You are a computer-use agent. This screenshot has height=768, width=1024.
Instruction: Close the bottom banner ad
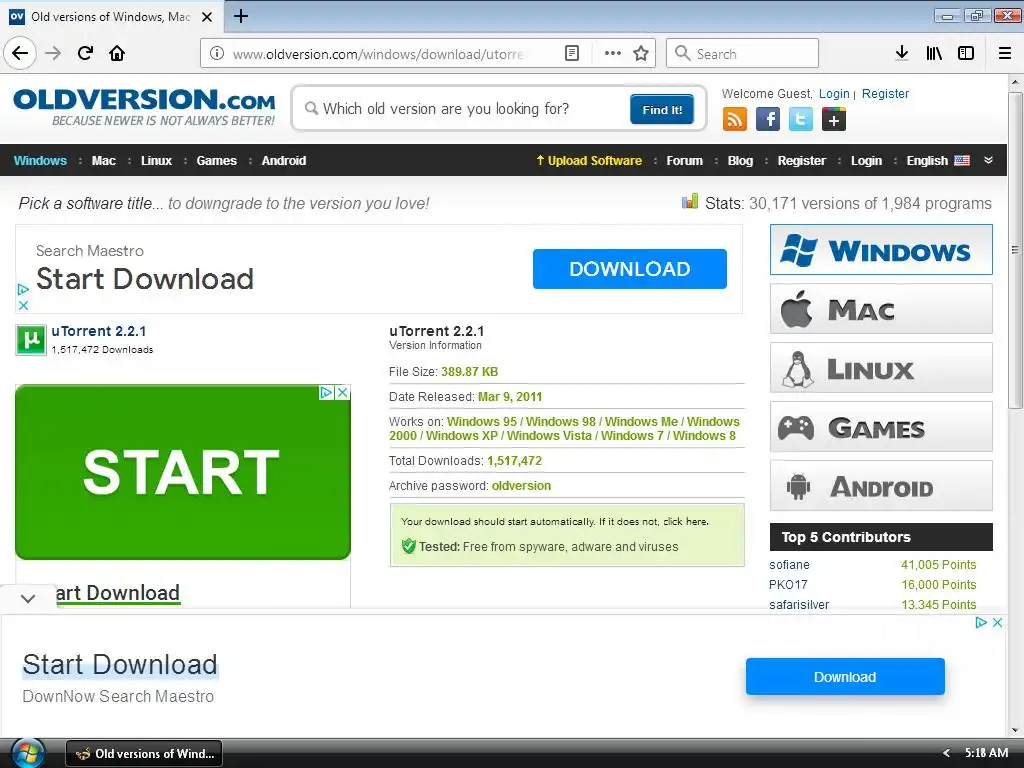pos(997,622)
